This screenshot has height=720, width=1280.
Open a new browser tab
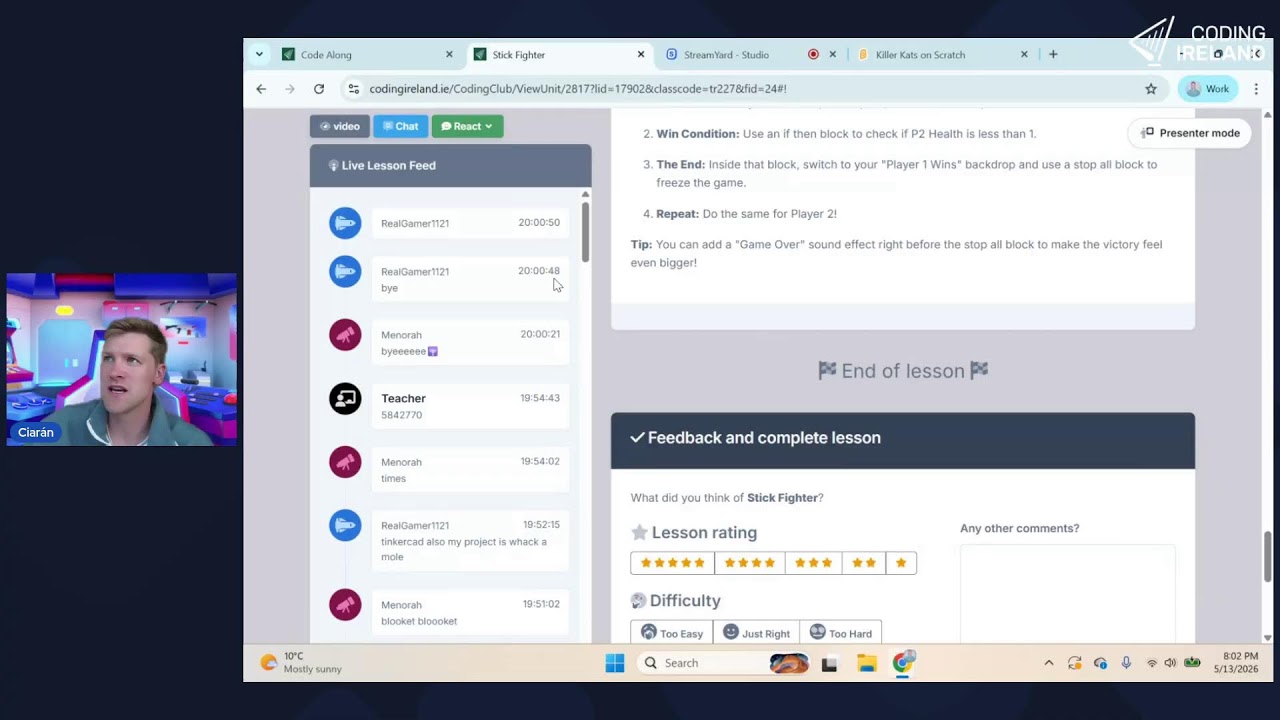[1053, 55]
